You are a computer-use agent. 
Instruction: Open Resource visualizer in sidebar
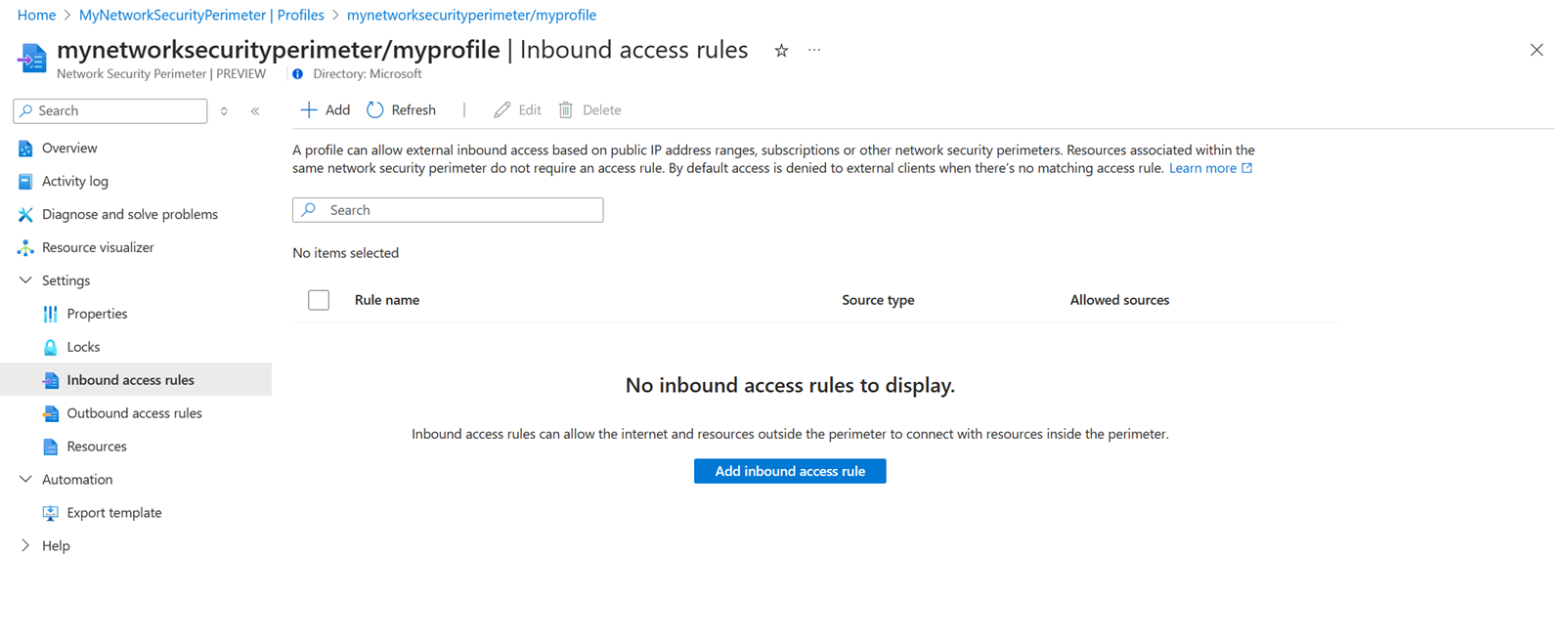pos(98,247)
